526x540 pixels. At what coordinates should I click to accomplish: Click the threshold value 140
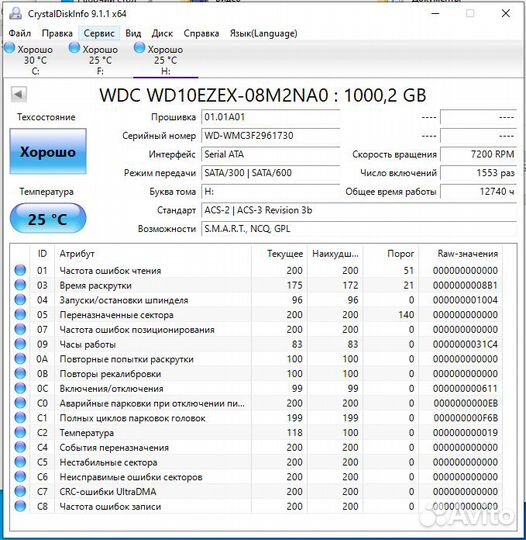[x=406, y=315]
